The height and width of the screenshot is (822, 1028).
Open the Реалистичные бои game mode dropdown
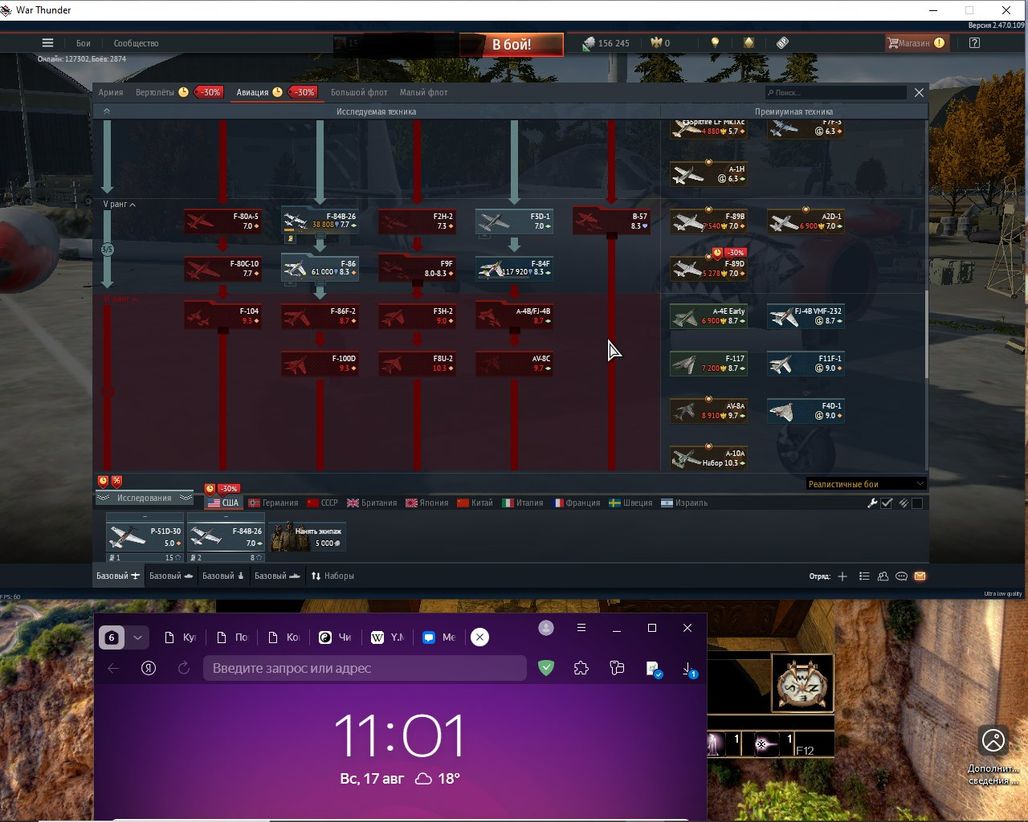tap(865, 484)
